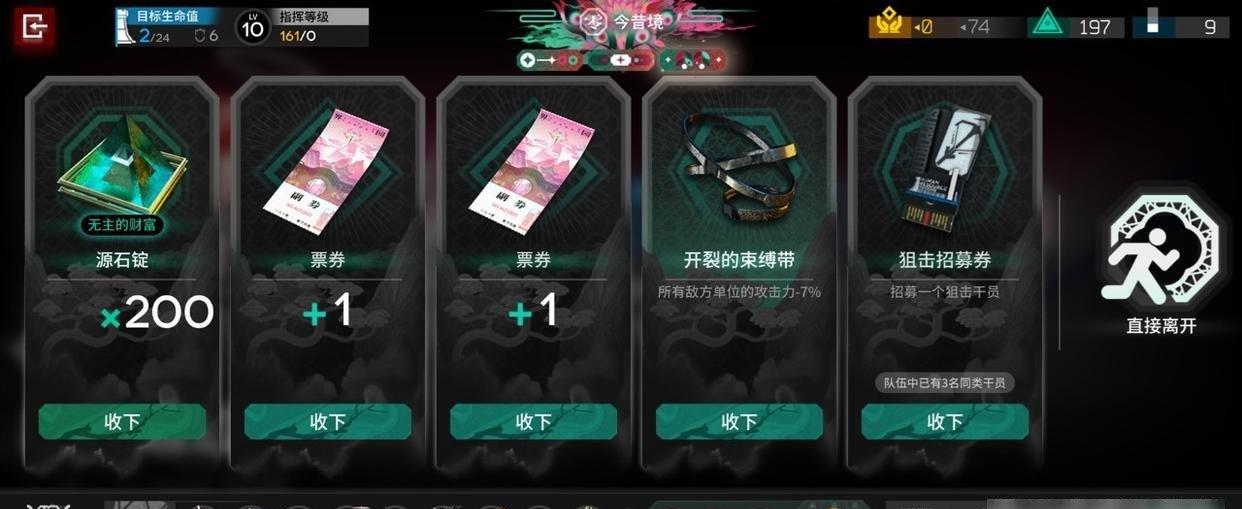Click the 无主的财富 label tag
Screen dimensions: 1242x509
click(122, 225)
